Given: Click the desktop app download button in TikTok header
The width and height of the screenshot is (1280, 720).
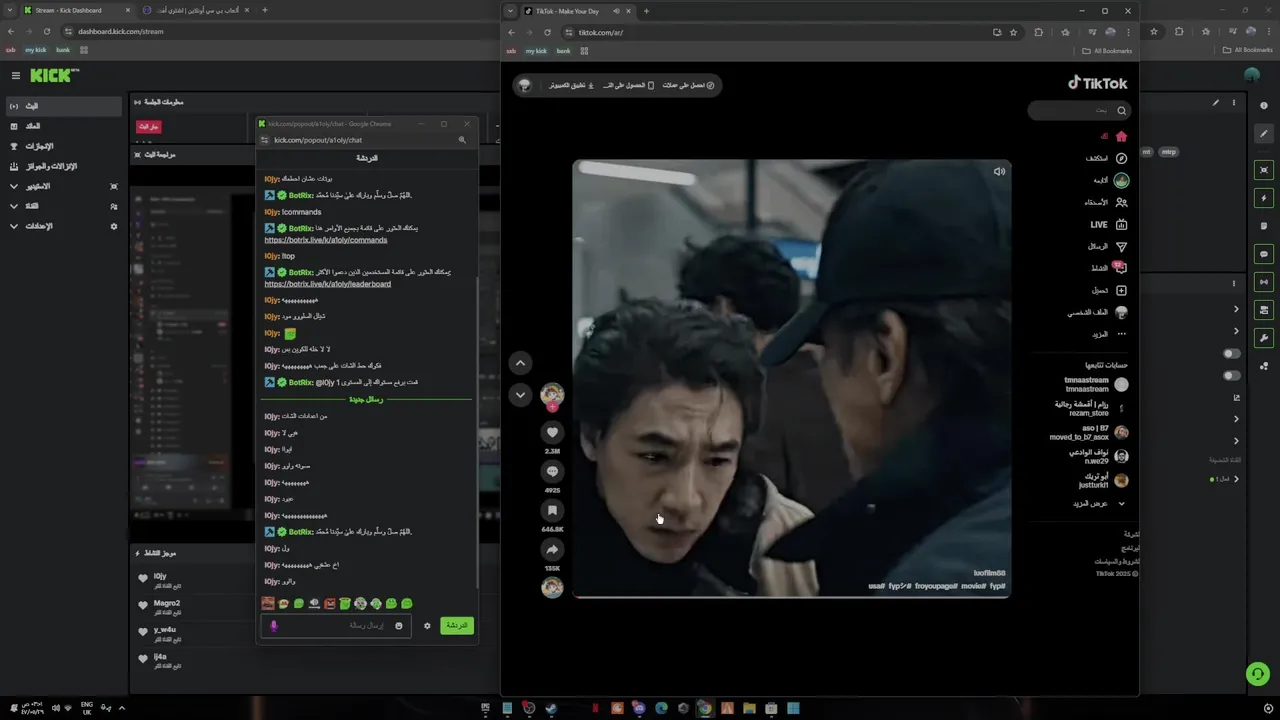Looking at the screenshot, I should pos(571,85).
